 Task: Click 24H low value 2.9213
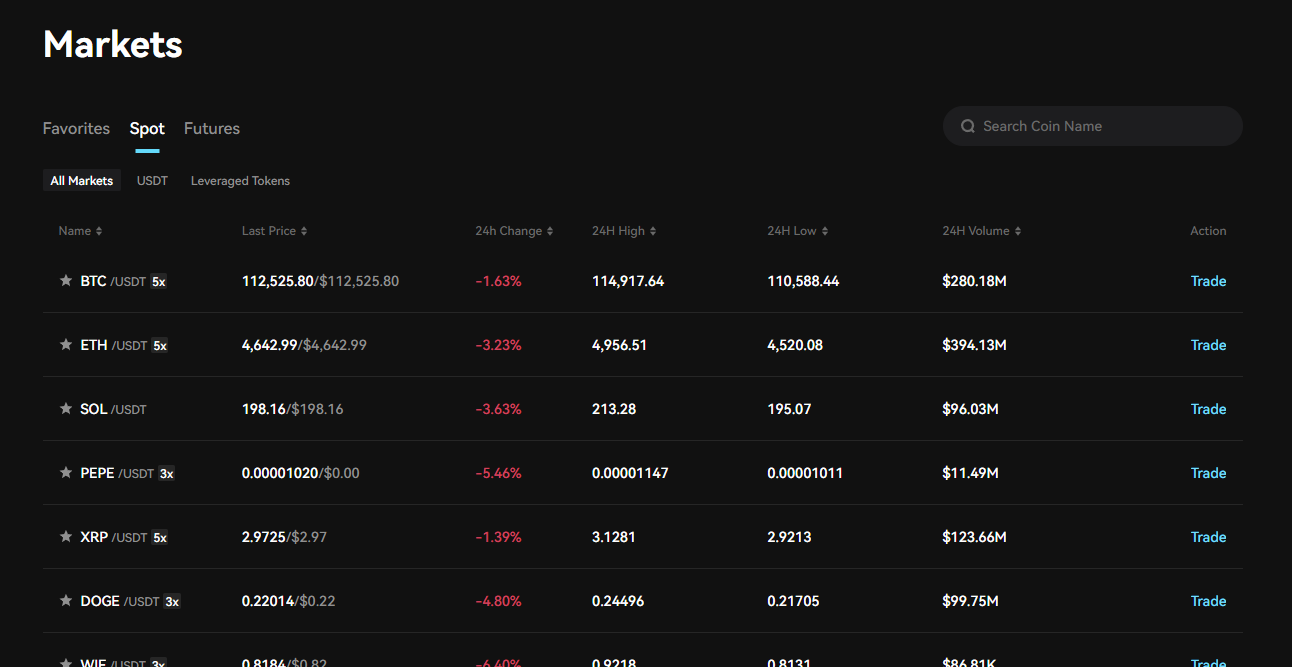789,537
